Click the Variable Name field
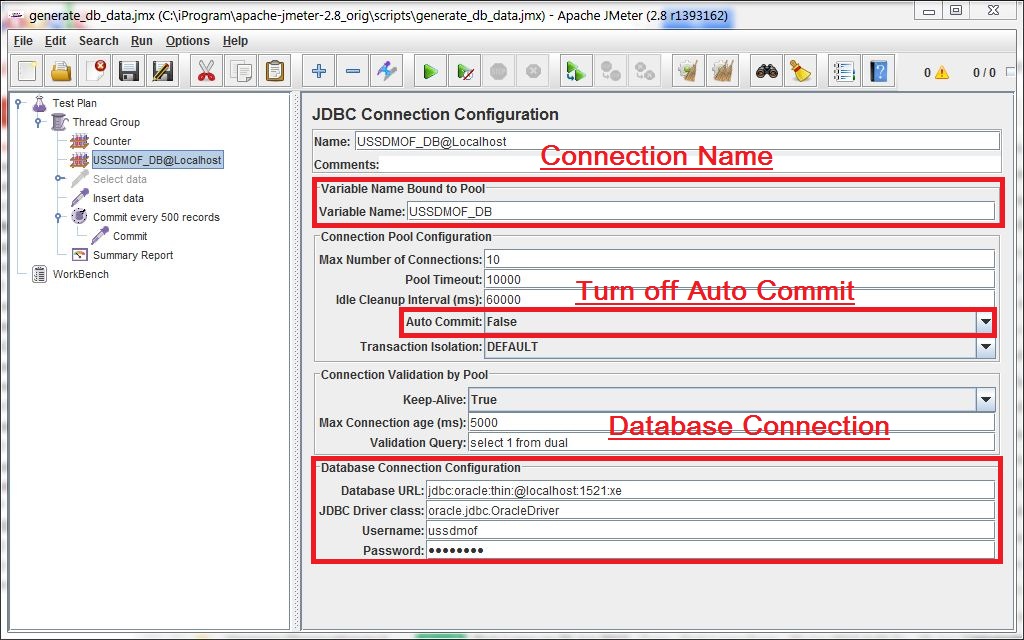Screen dimensions: 1024x640 pyautogui.click(x=701, y=212)
